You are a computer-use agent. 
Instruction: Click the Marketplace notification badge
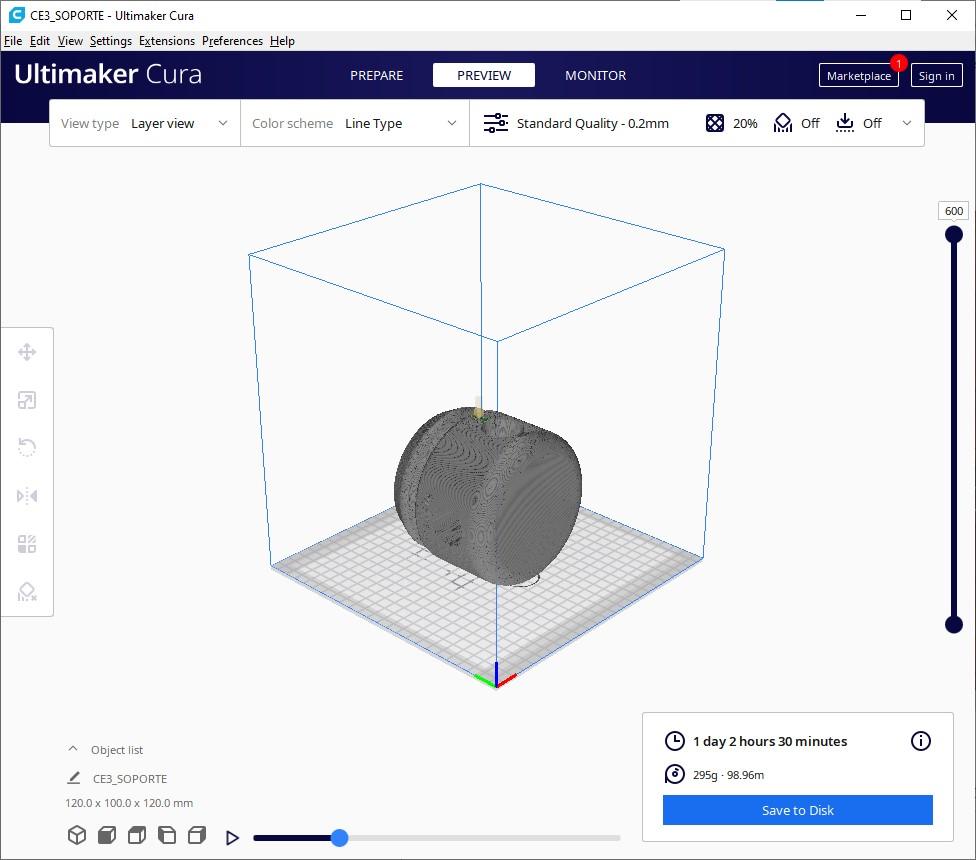tap(898, 63)
